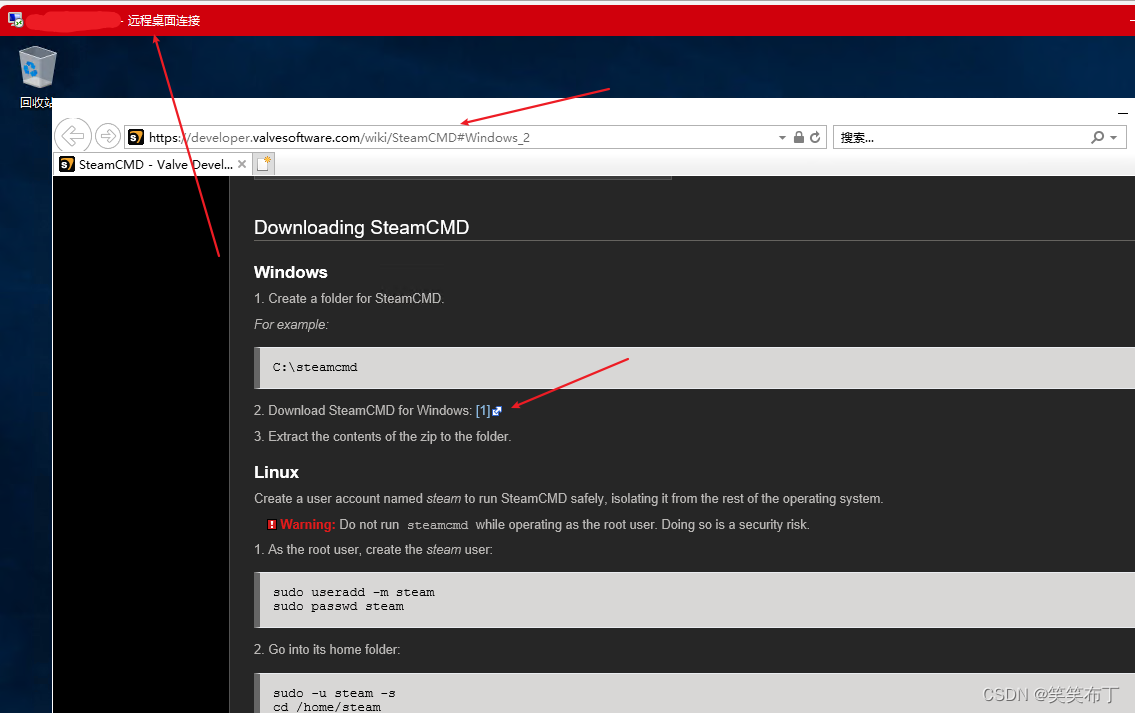Expand the address bar history dropdown
Image resolution: width=1135 pixels, height=713 pixels.
[782, 138]
